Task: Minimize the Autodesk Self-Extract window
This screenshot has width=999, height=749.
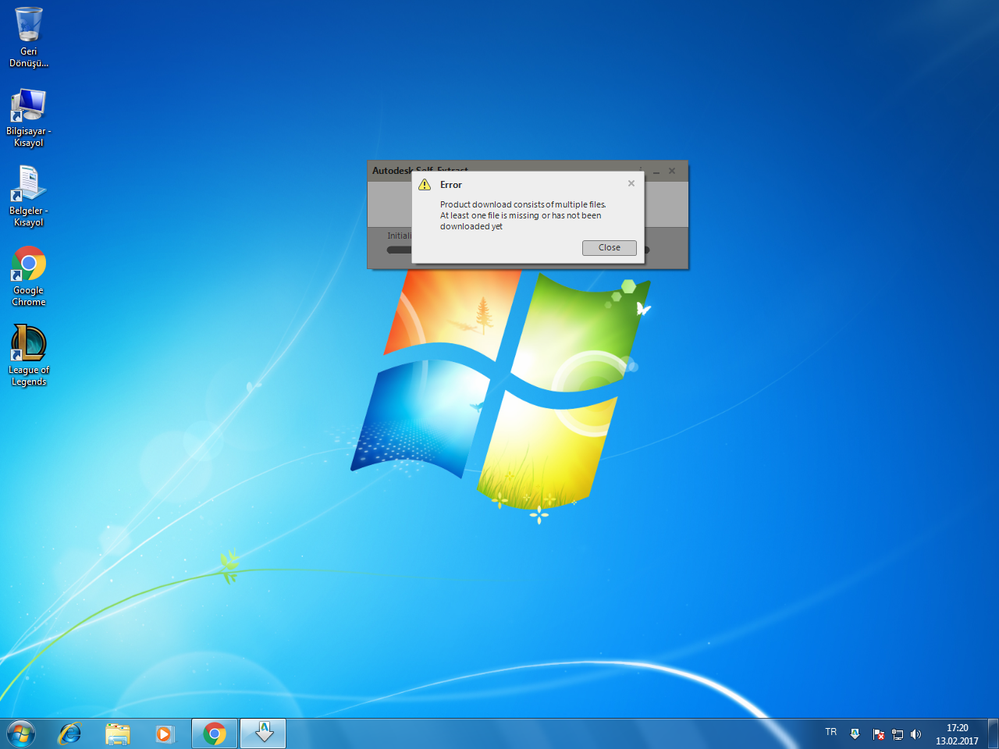Action: click(656, 171)
